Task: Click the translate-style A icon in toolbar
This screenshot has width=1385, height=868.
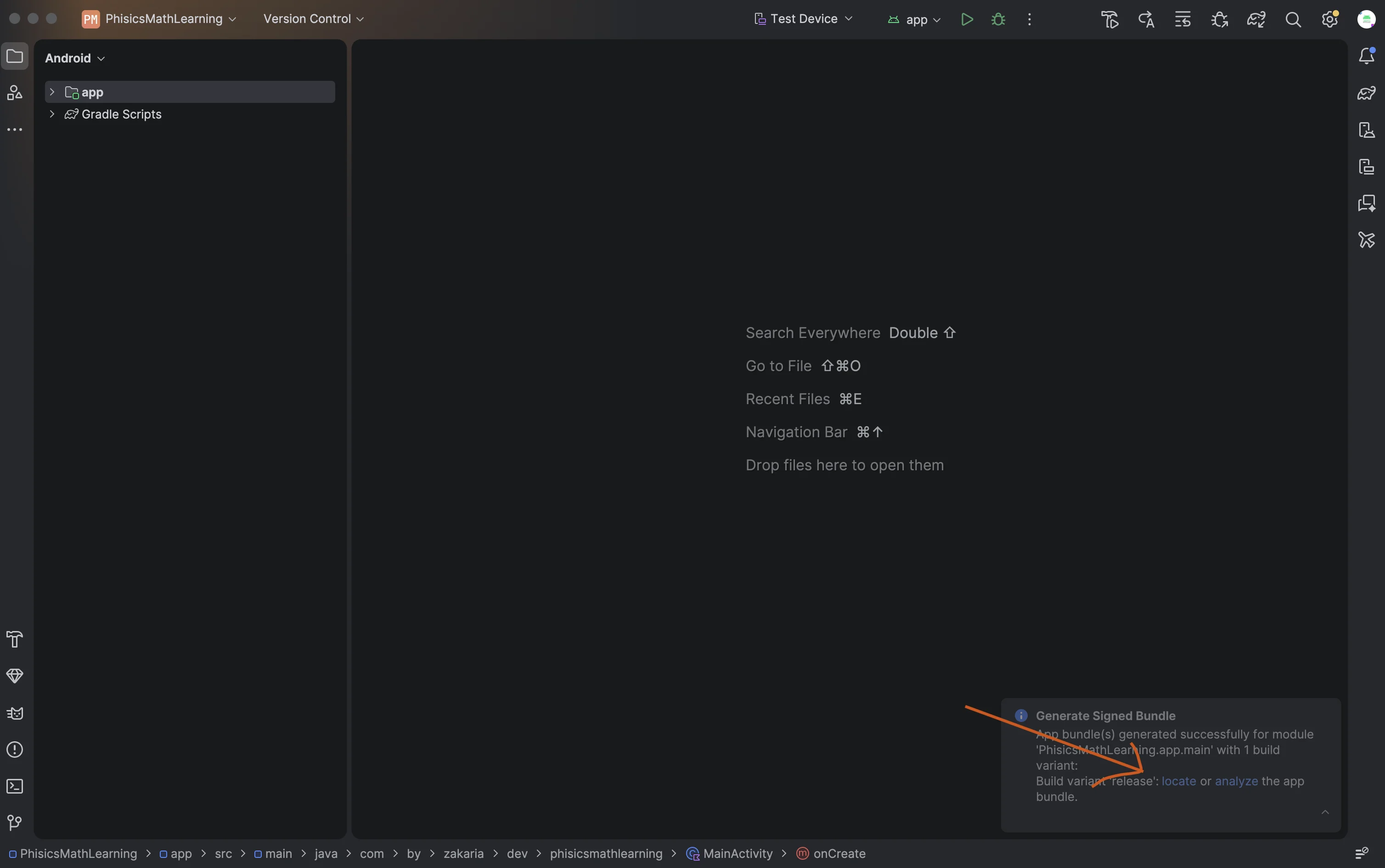Action: [x=1146, y=19]
